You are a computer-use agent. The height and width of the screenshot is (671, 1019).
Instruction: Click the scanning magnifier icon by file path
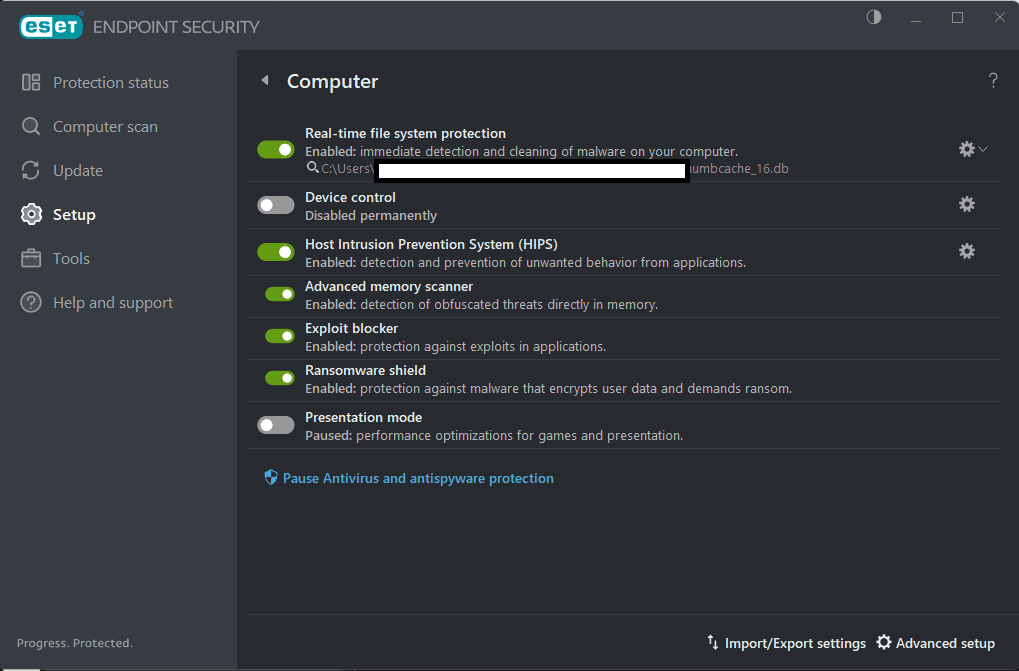pos(313,168)
